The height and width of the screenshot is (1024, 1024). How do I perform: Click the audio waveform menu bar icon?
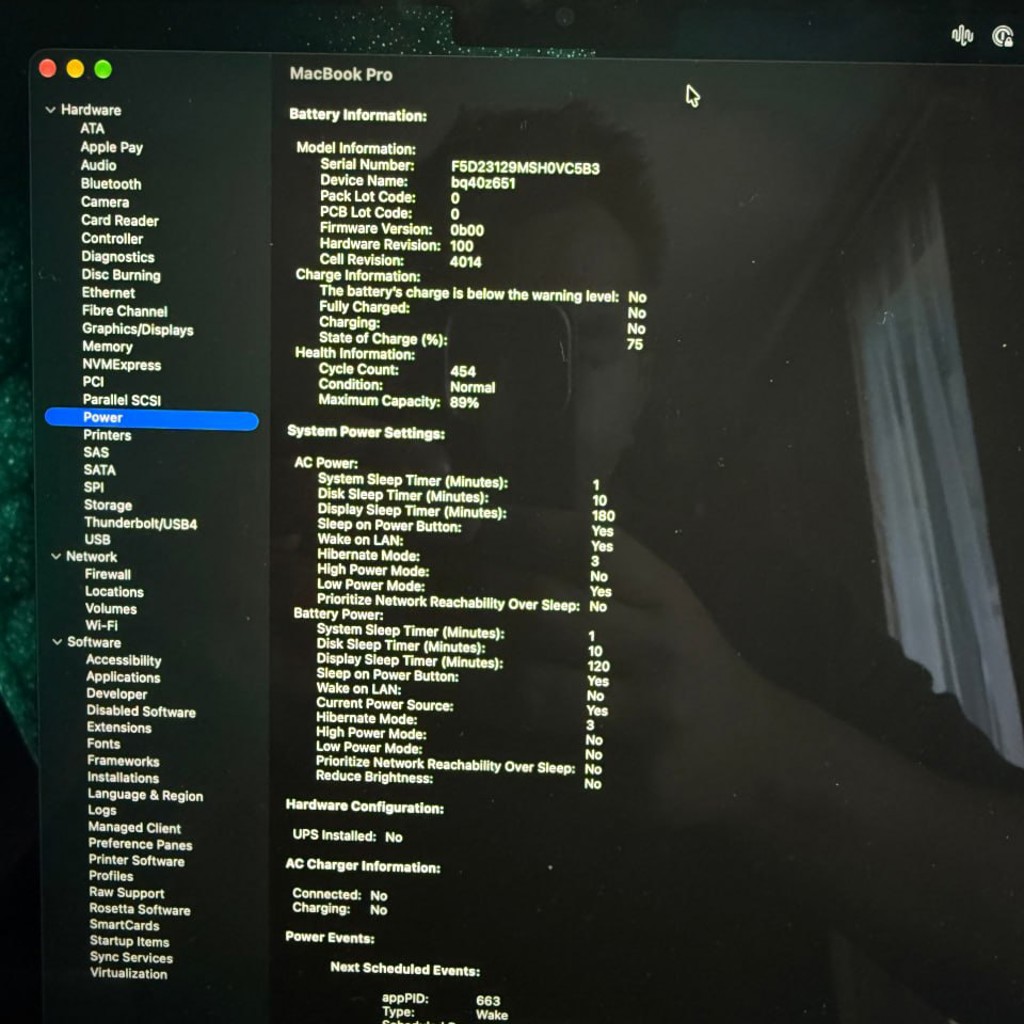(x=961, y=35)
